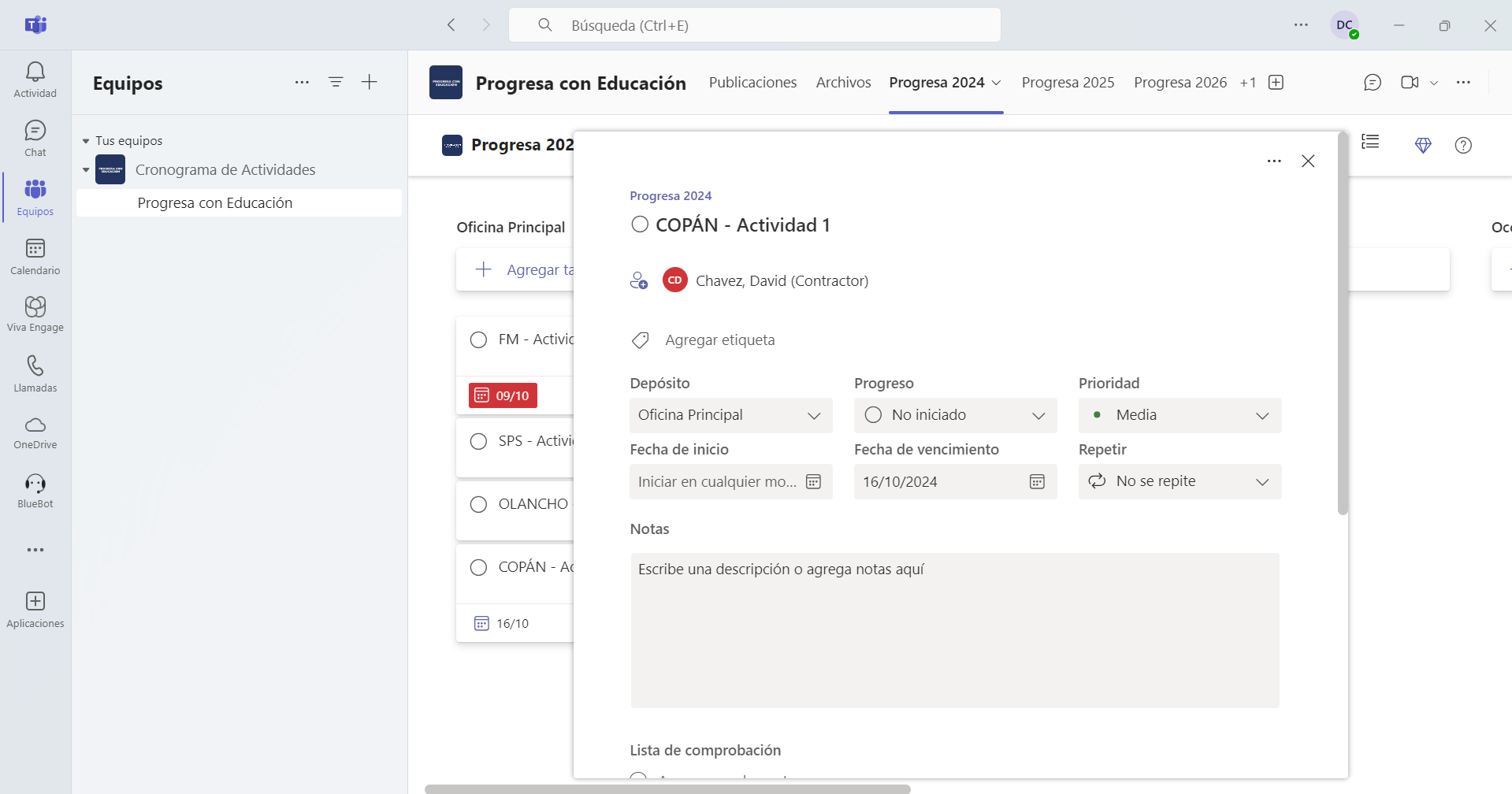Open settings and more in title bar
1512x794 pixels.
[x=1301, y=25]
